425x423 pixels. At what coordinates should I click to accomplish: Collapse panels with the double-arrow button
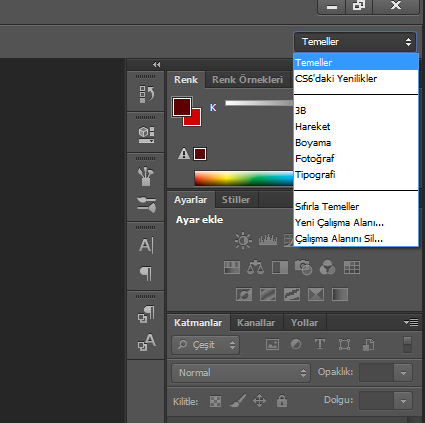(x=156, y=64)
